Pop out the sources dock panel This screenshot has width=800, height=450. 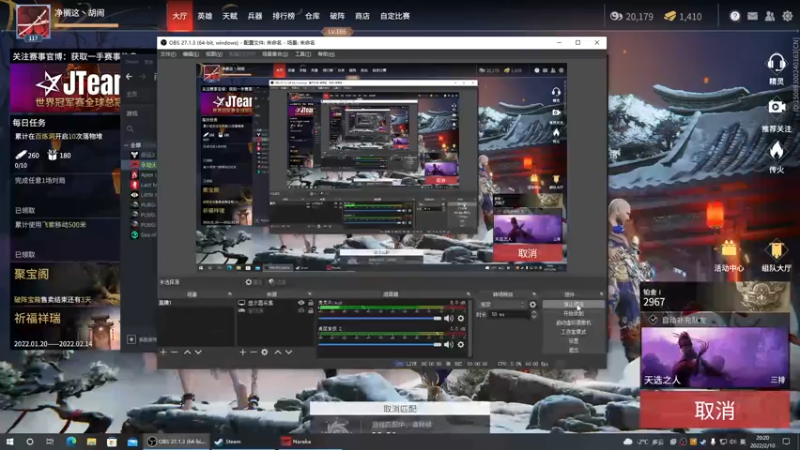click(310, 294)
